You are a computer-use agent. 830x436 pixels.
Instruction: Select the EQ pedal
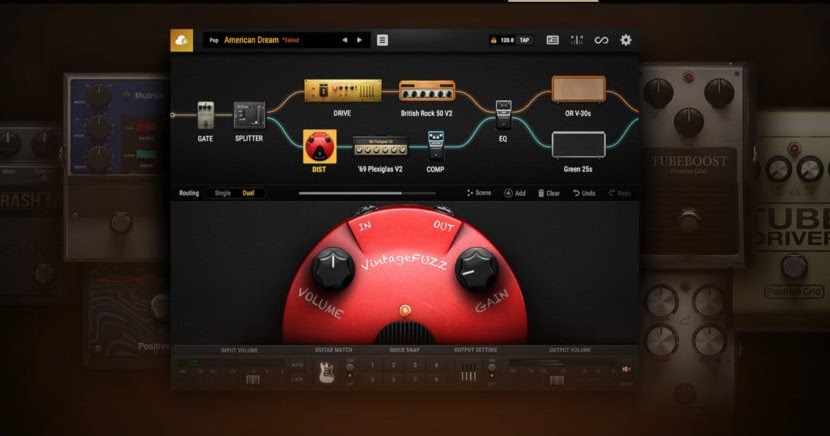(503, 114)
